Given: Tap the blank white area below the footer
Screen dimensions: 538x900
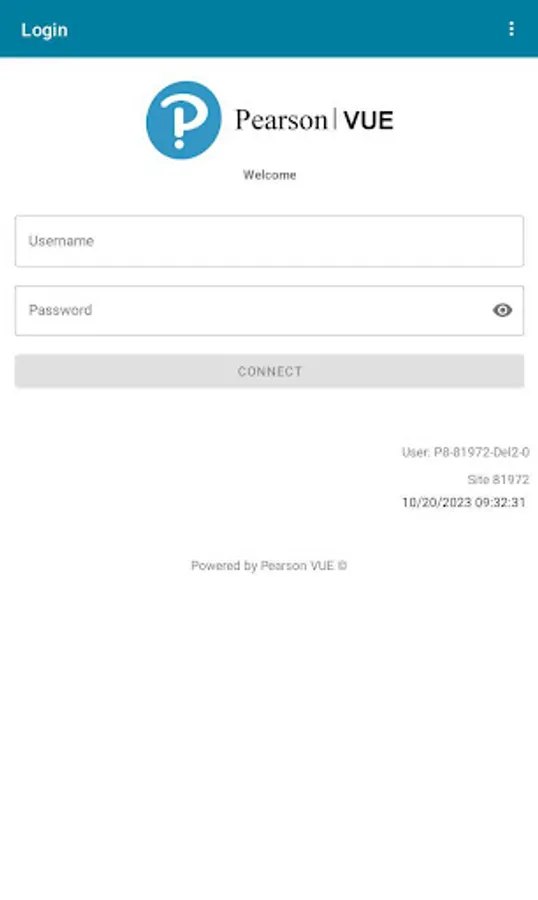Looking at the screenshot, I should pyautogui.click(x=269, y=735).
